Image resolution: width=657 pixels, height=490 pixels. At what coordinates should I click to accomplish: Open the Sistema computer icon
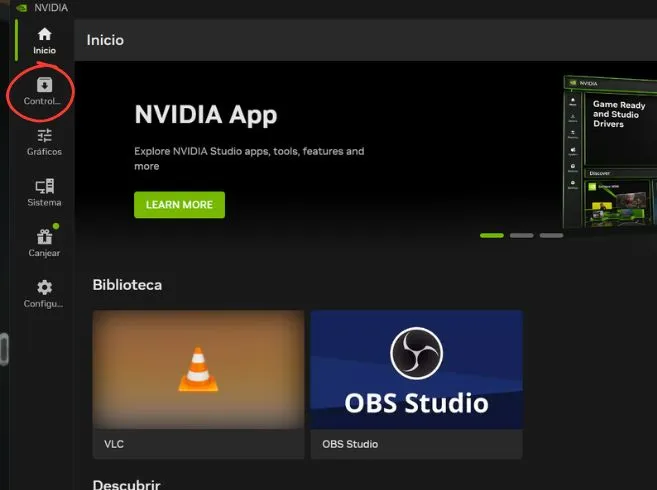tap(44, 186)
